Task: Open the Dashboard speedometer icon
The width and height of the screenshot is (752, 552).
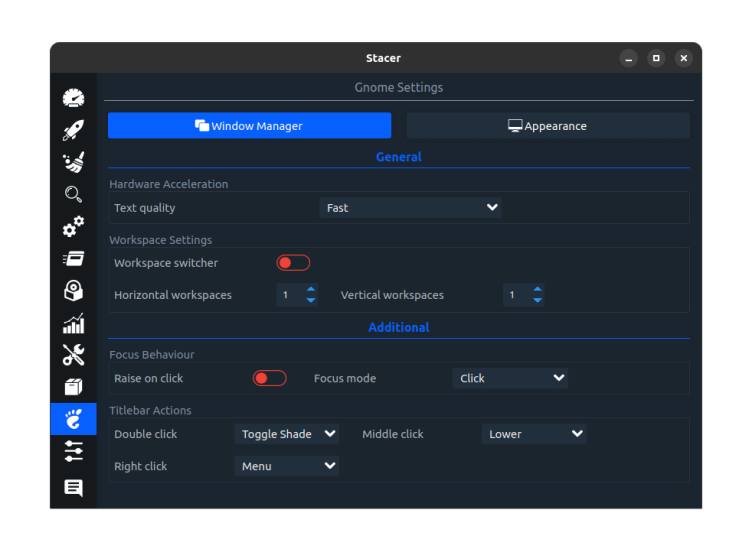Action: pos(73,98)
